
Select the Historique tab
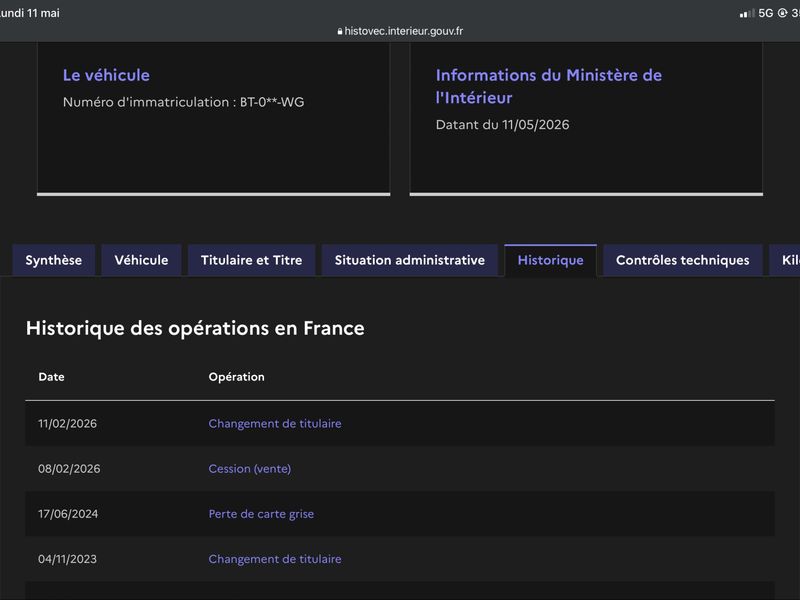click(551, 260)
